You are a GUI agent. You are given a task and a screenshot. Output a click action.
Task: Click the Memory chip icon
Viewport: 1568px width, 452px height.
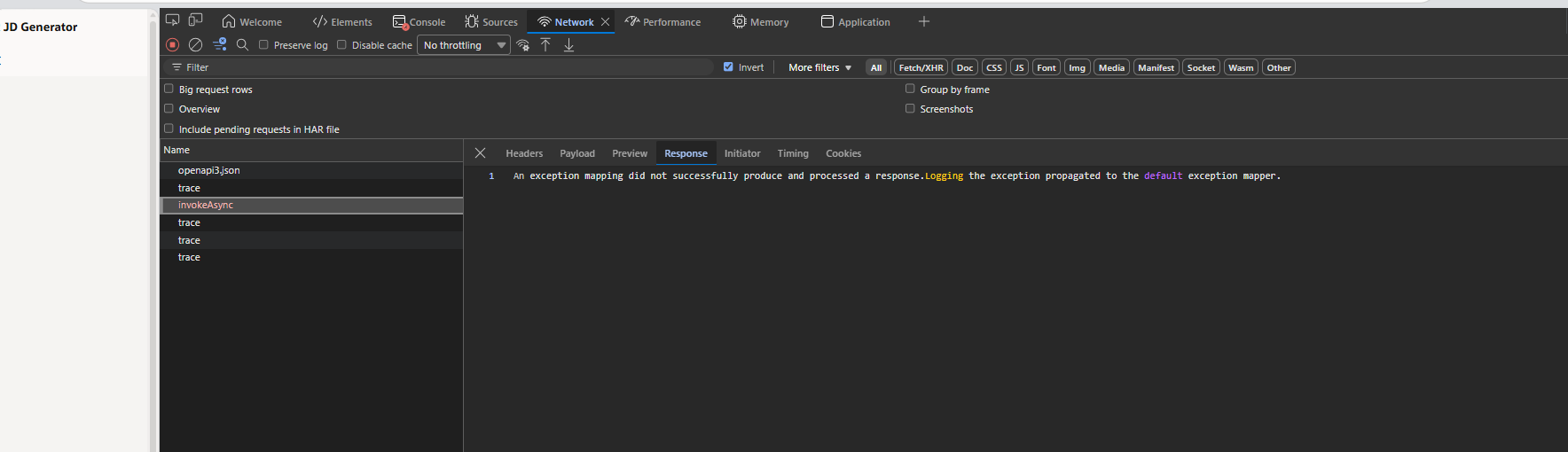740,21
